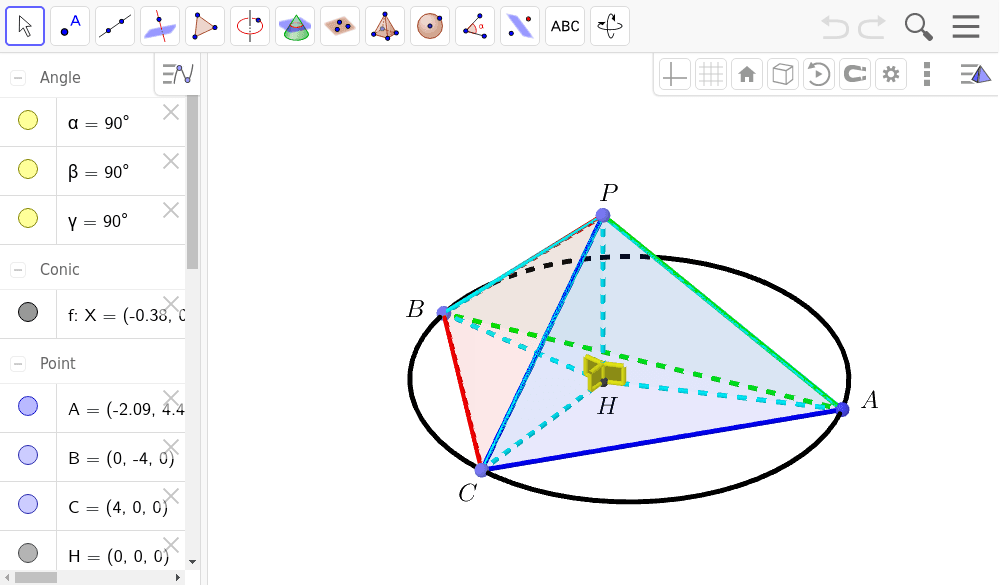1000x587 pixels.
Task: Delete the point B entry
Action: 171,447
